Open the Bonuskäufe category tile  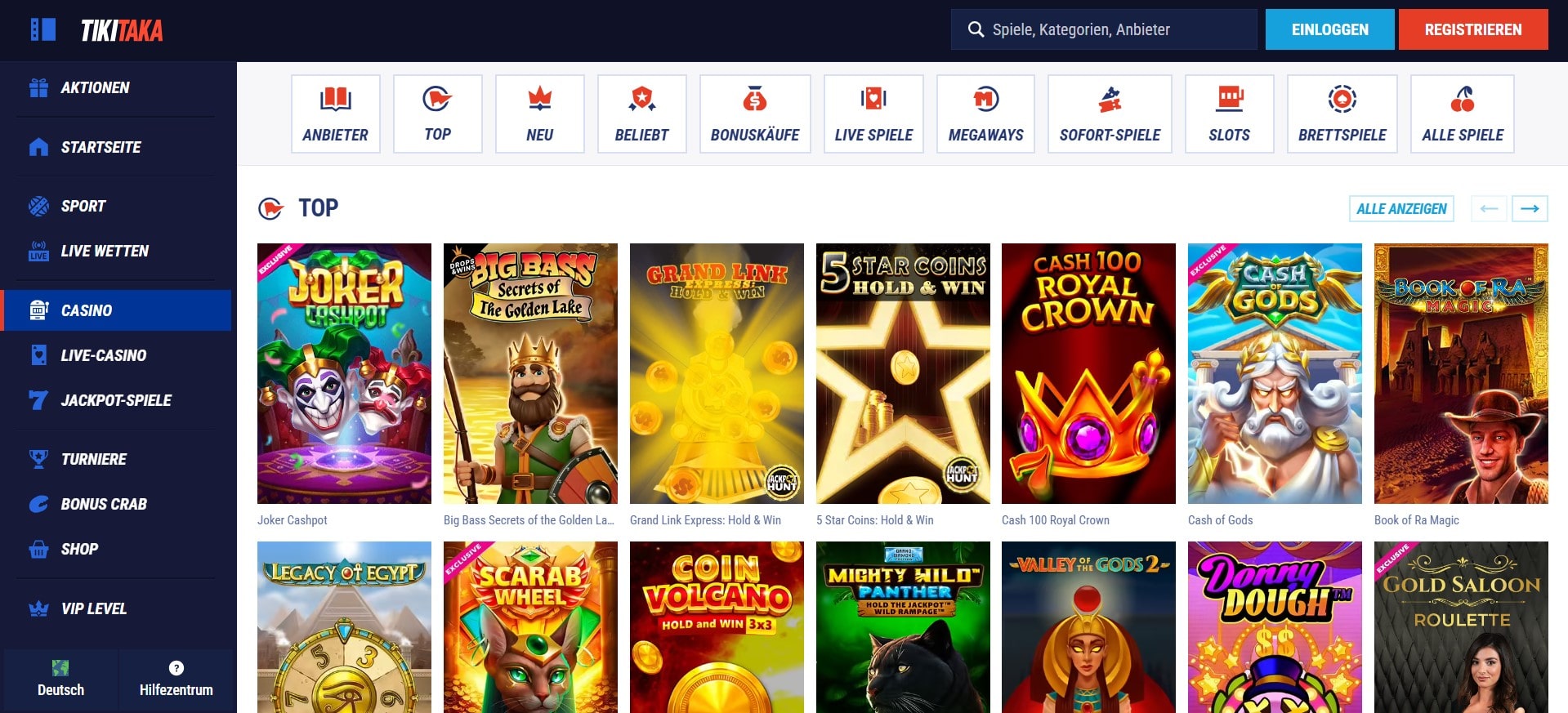pyautogui.click(x=755, y=114)
